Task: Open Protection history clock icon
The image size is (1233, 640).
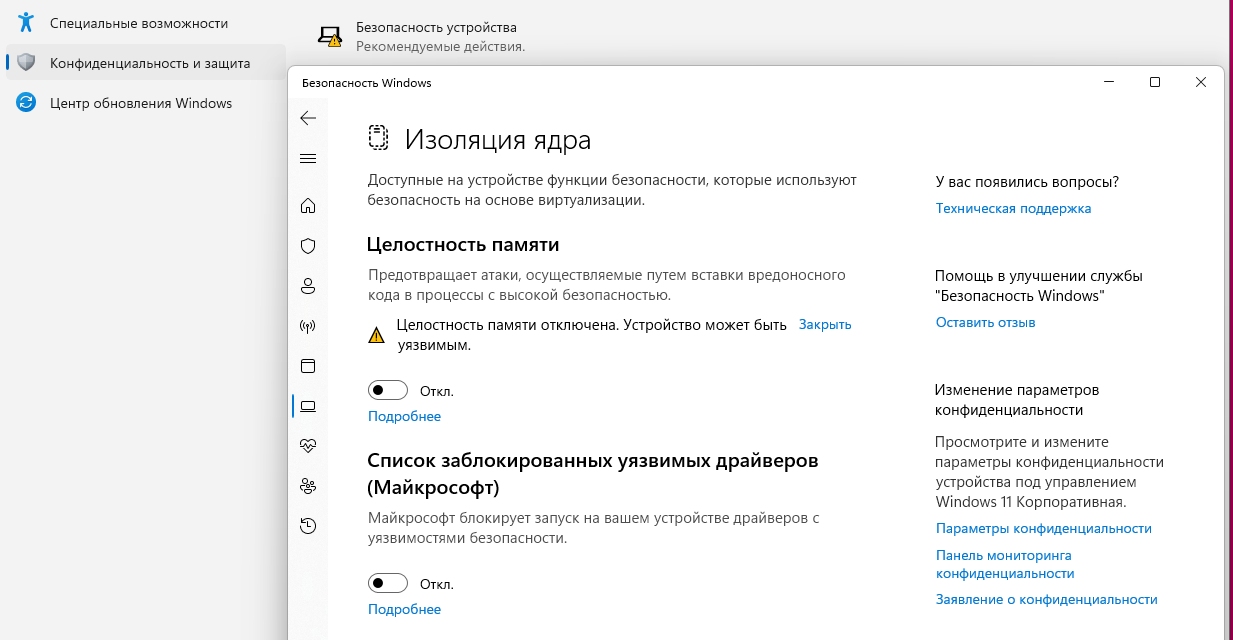Action: click(308, 526)
